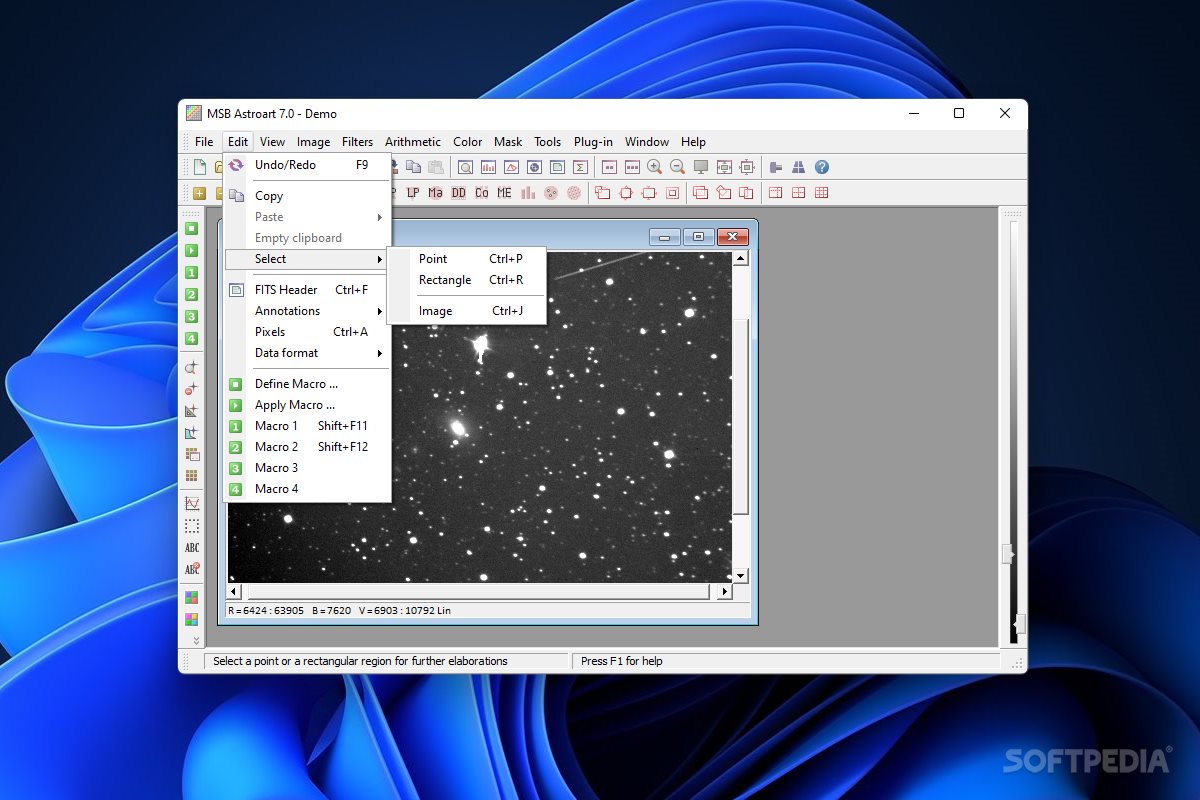Click the LP filter toolbar icon
Image resolution: width=1200 pixels, height=800 pixels.
(x=413, y=193)
